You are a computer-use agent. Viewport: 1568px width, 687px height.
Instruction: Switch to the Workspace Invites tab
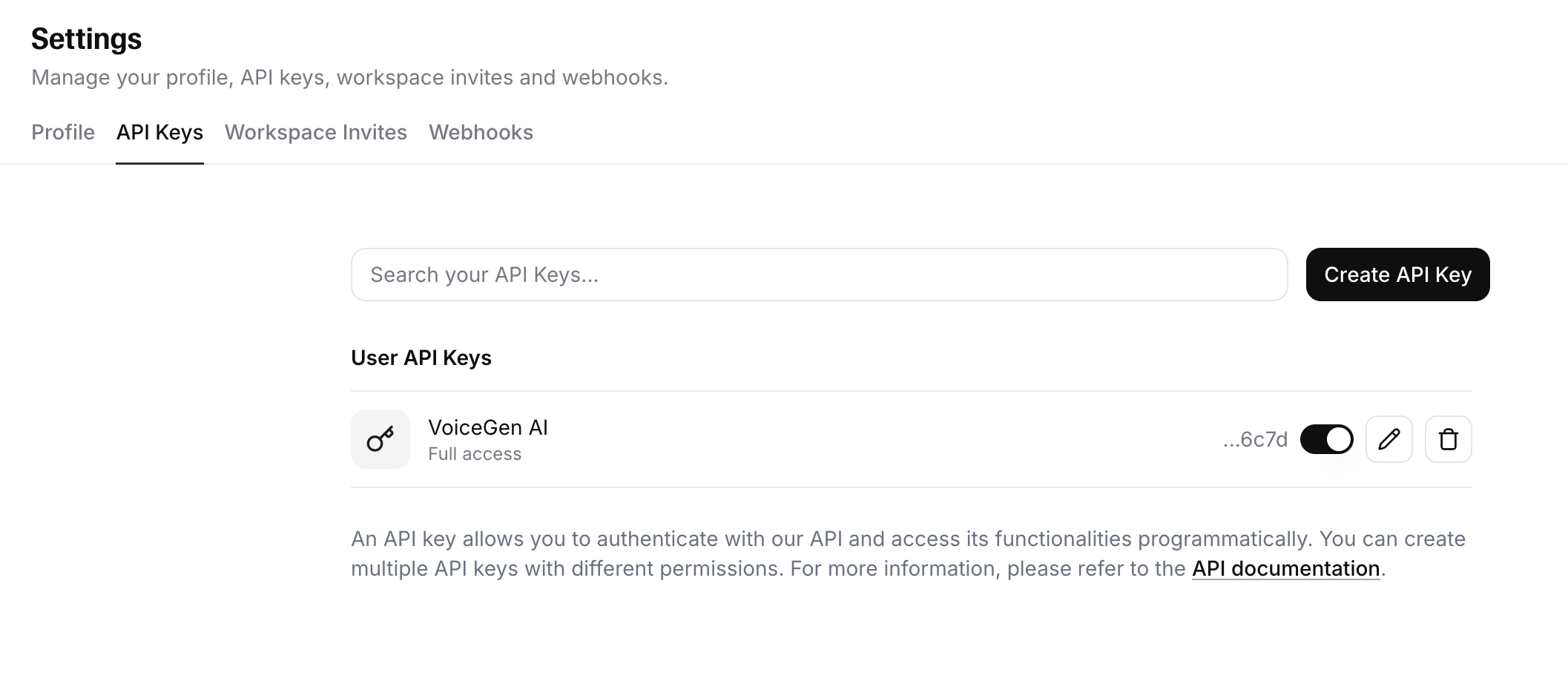(x=316, y=132)
